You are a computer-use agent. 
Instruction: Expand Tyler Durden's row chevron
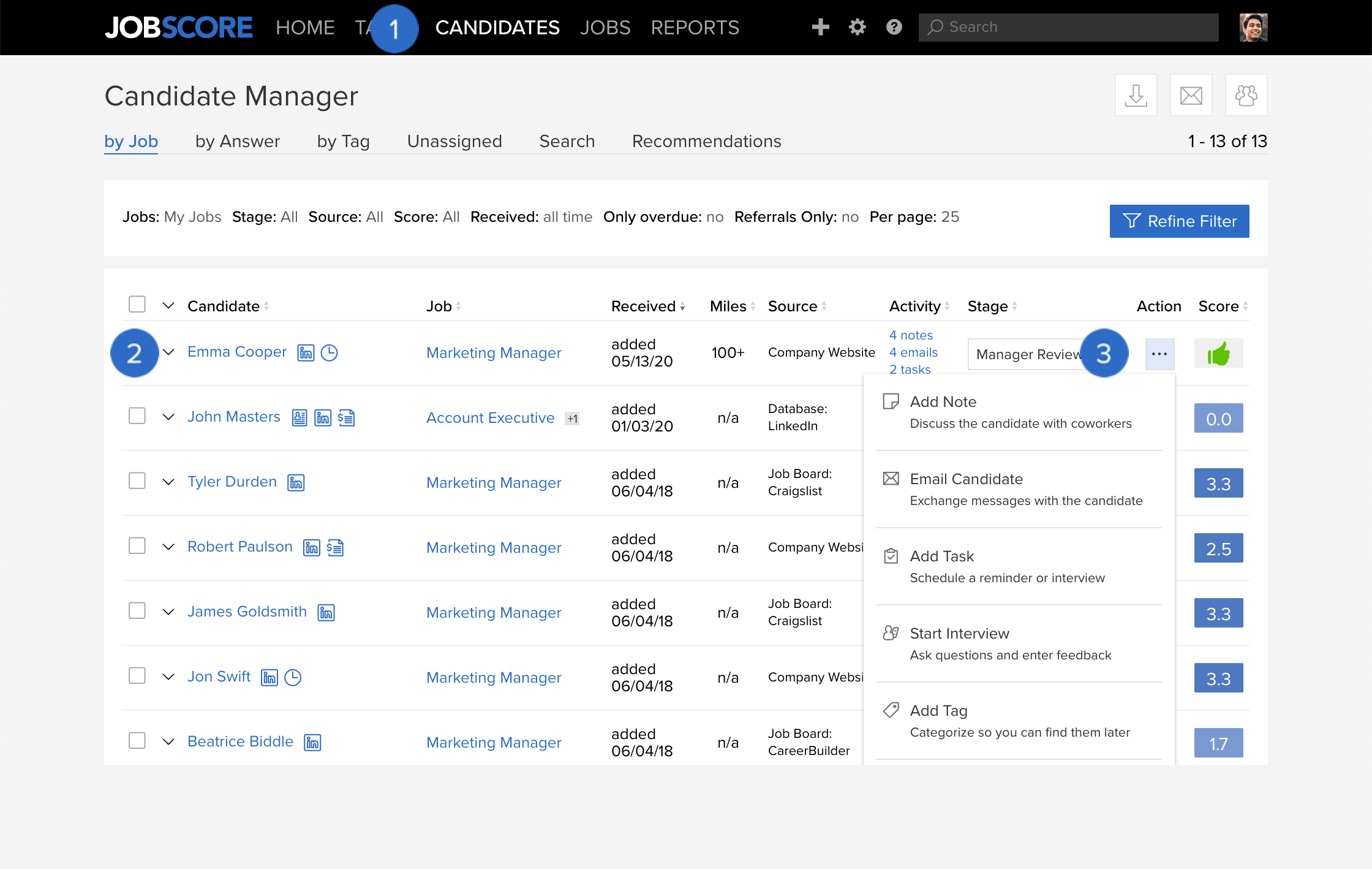tap(168, 482)
